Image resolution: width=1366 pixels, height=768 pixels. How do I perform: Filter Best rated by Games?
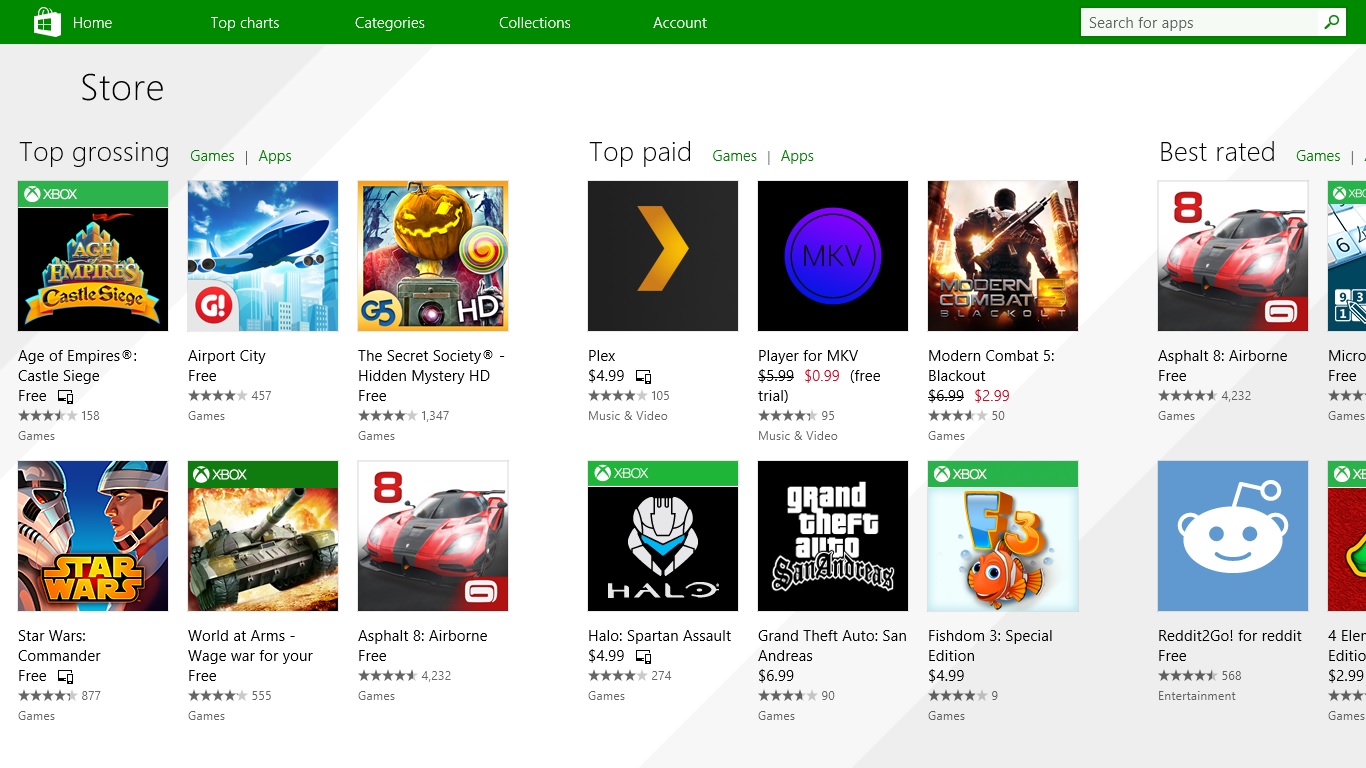[x=1318, y=156]
